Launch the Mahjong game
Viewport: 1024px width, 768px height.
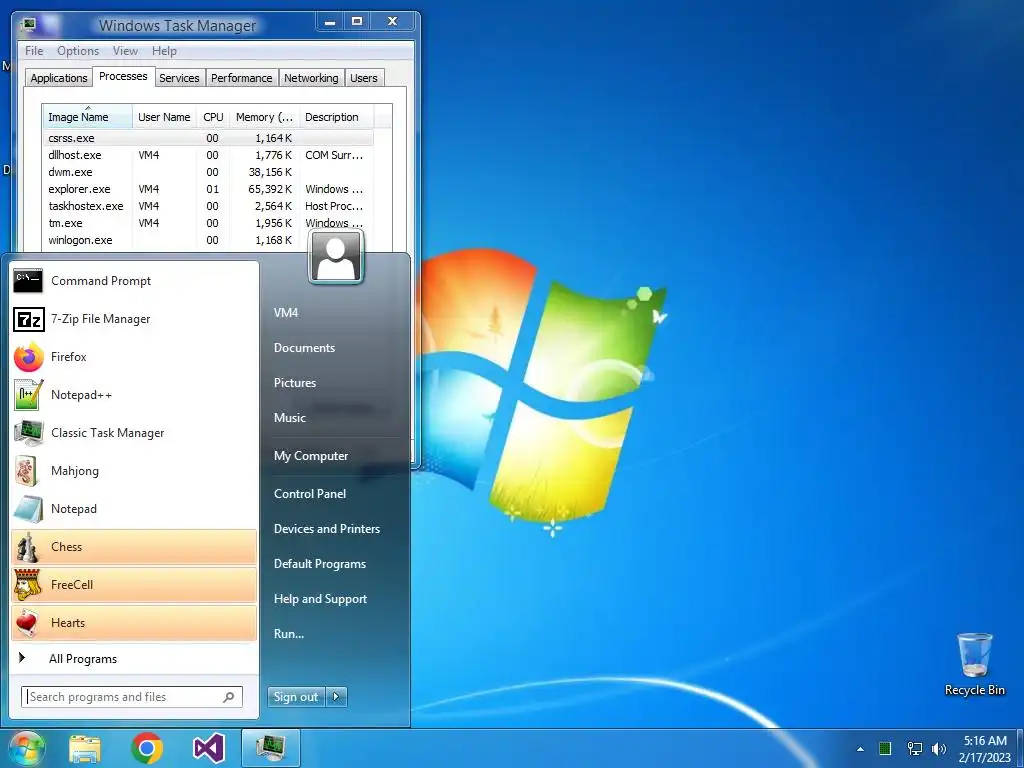coord(135,470)
